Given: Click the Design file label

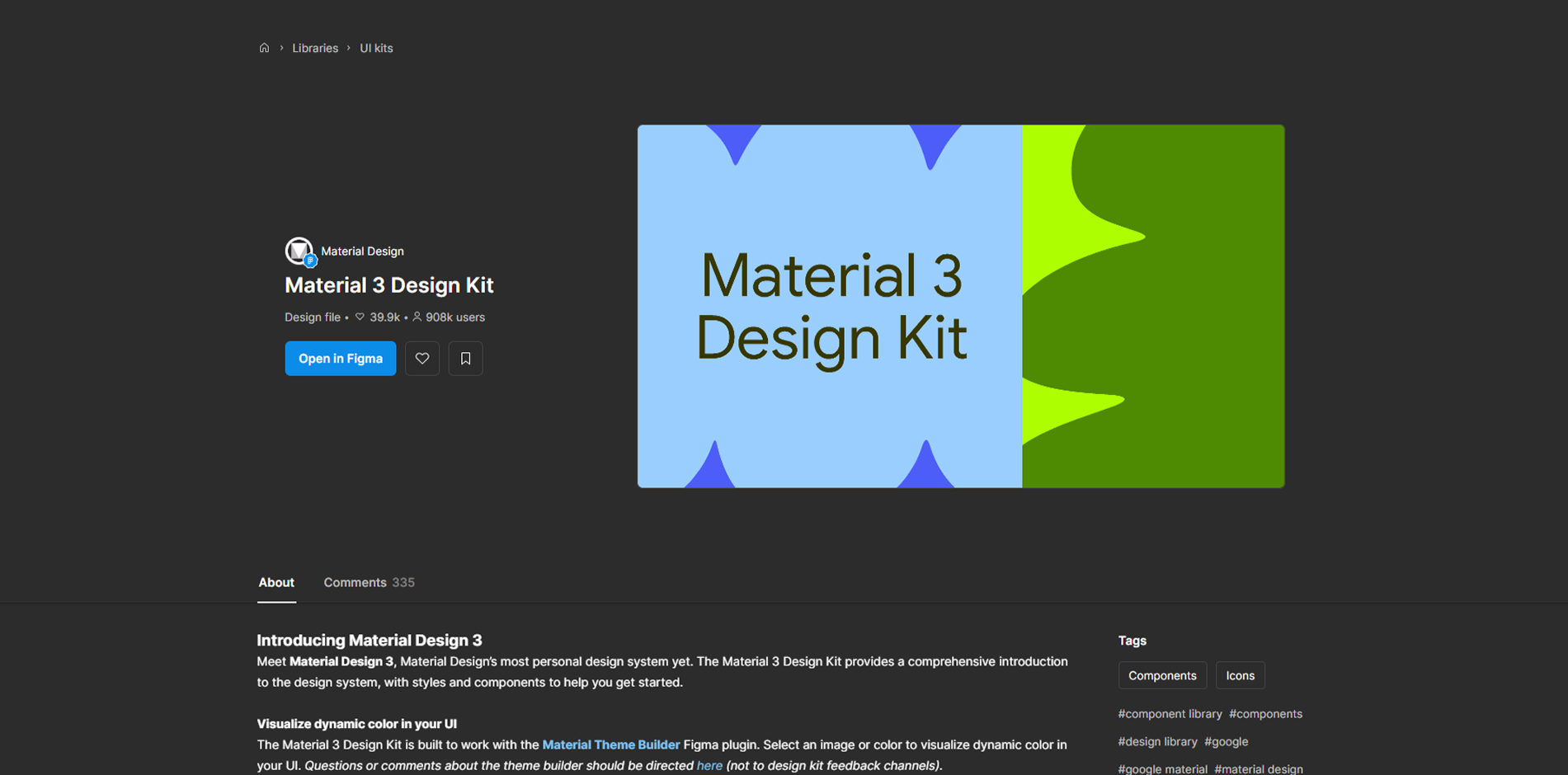Looking at the screenshot, I should tap(313, 317).
